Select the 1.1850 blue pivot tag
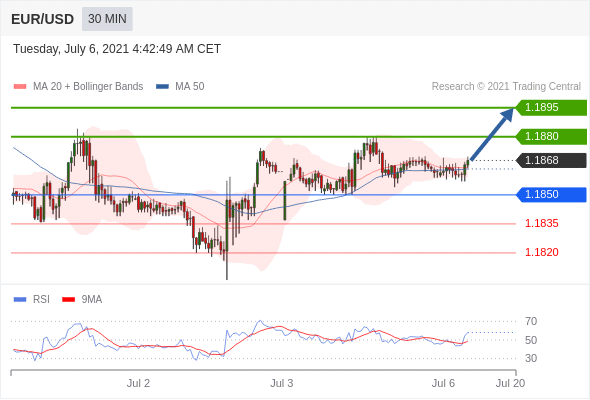590x400 pixels. 551,195
